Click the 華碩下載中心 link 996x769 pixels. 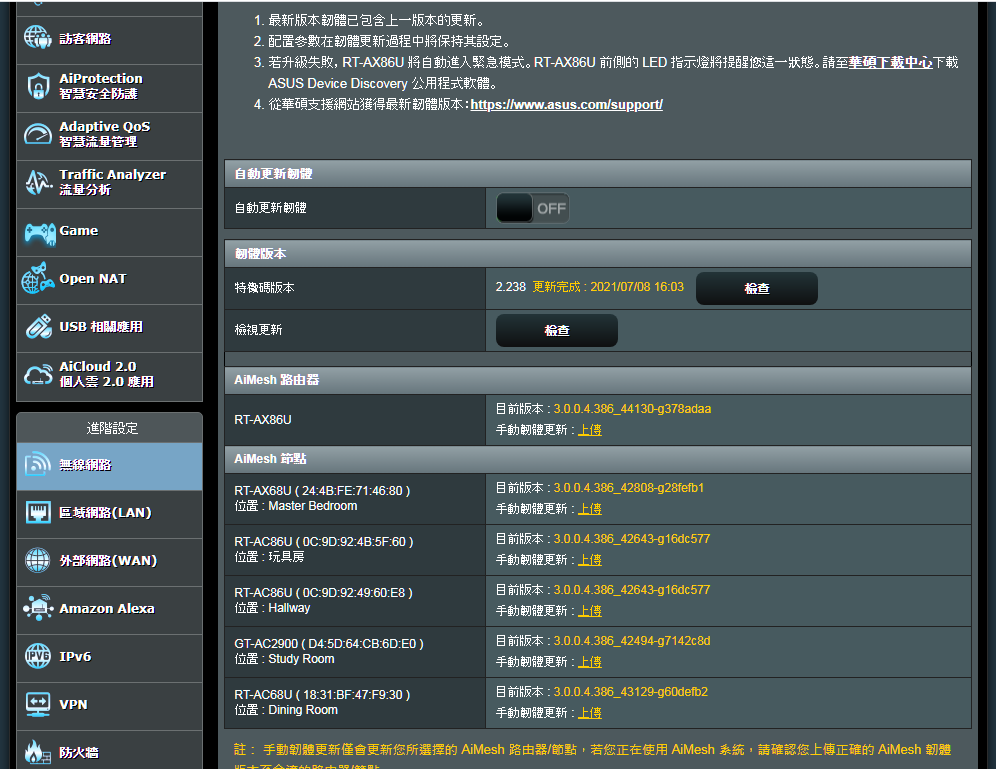coord(890,62)
